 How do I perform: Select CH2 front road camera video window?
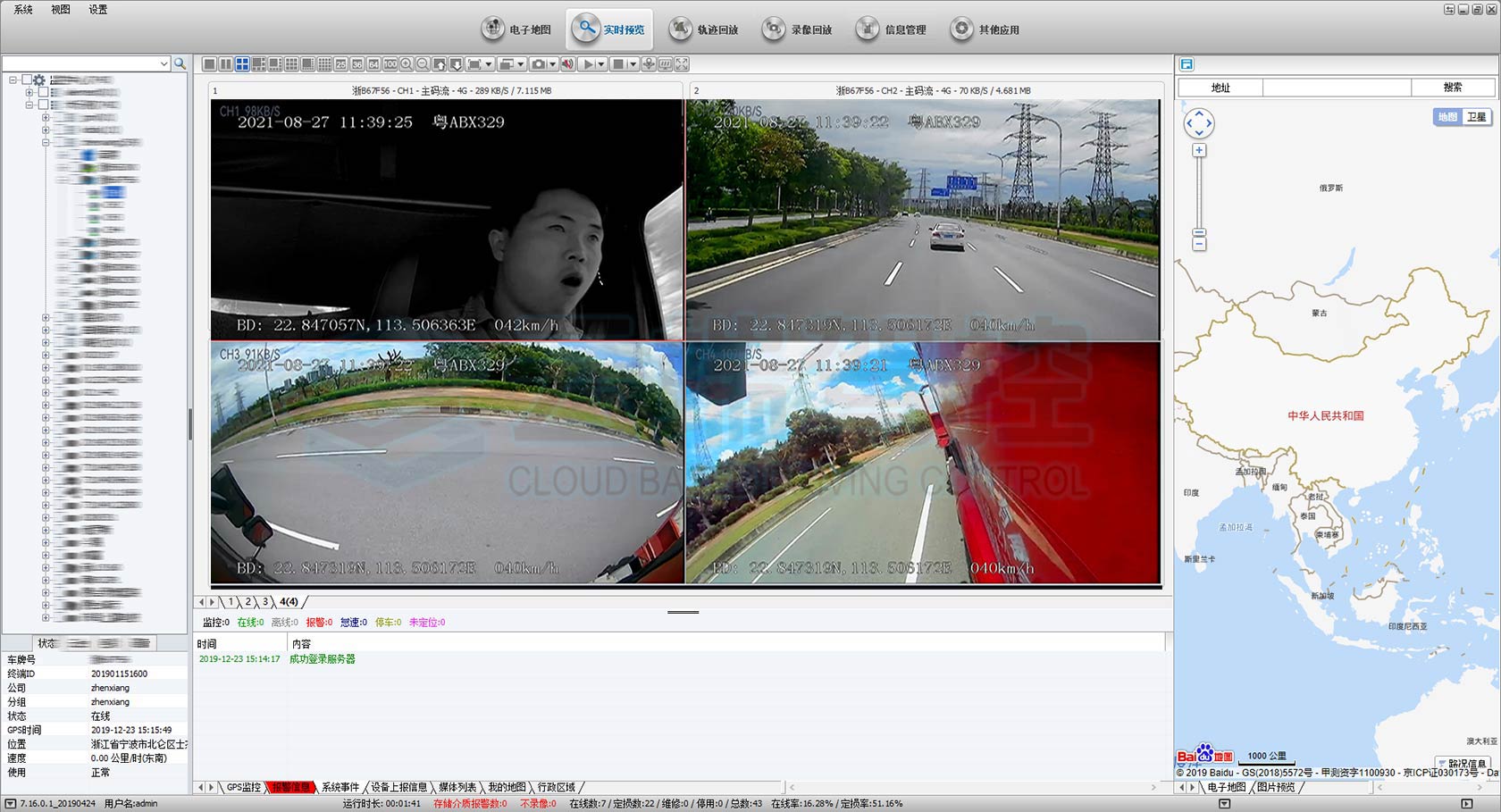[923, 219]
